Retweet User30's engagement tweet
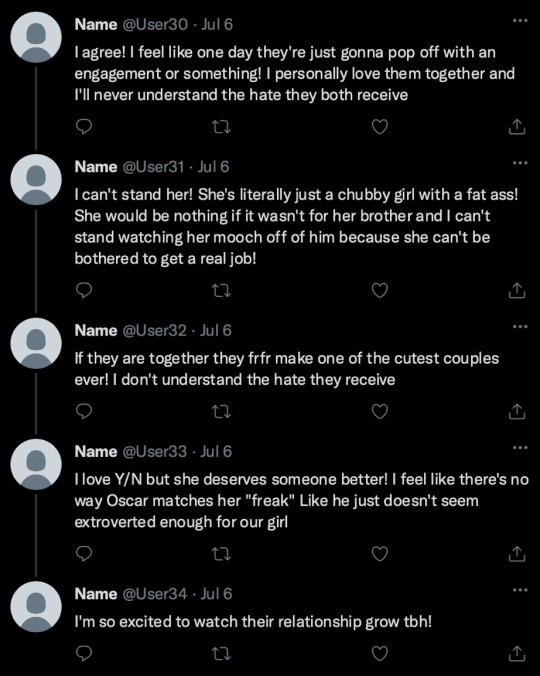This screenshot has height=676, width=540. point(222,127)
